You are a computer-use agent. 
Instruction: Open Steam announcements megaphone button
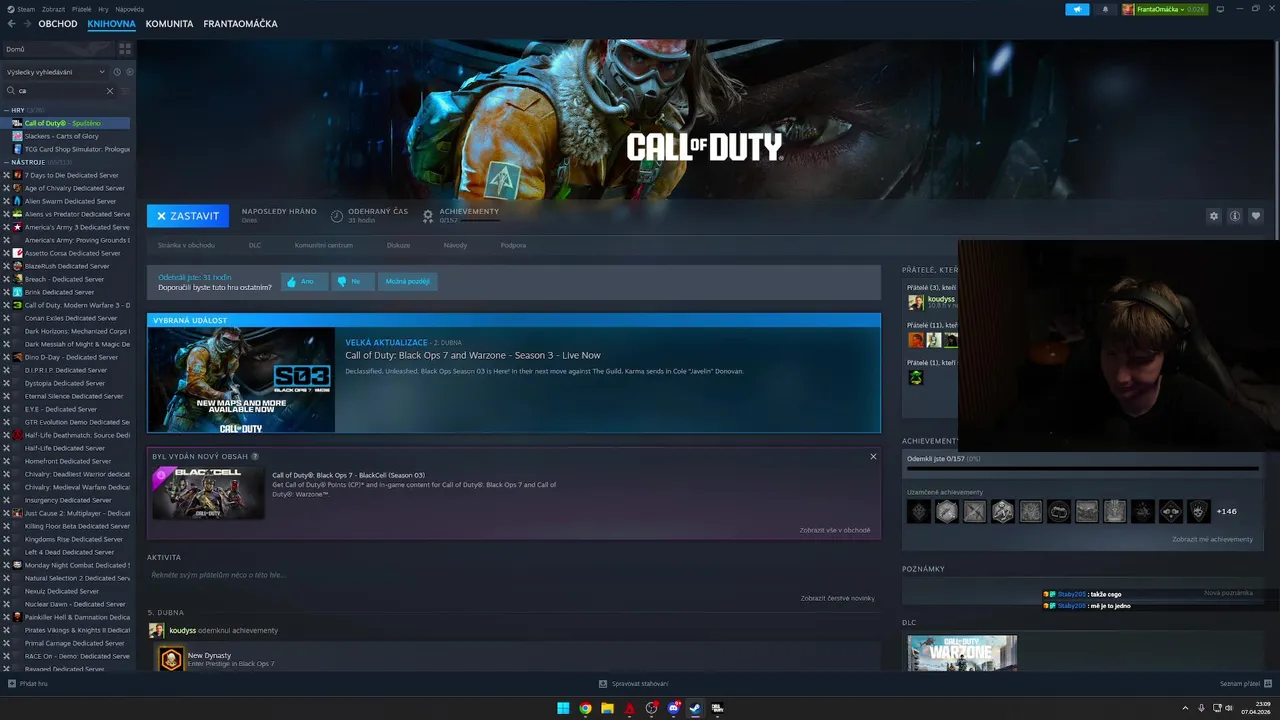coord(1077,9)
